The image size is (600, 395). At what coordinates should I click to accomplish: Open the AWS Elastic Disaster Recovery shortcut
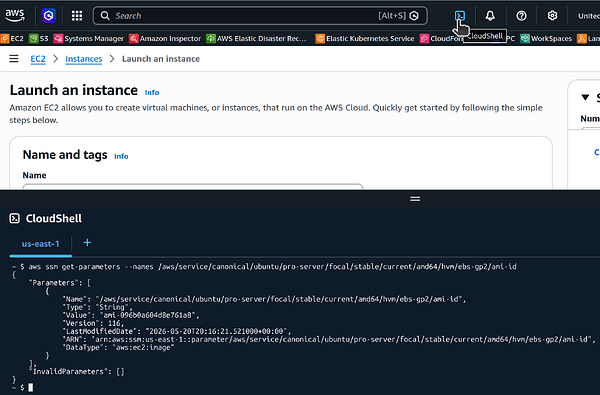click(x=257, y=38)
